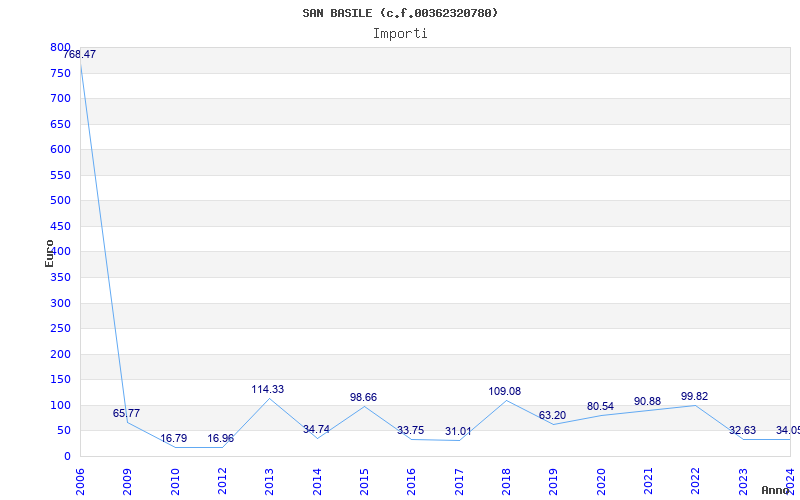This screenshot has height=500, width=800.
Task: Click the Euro y-axis title
Action: click(x=49, y=253)
